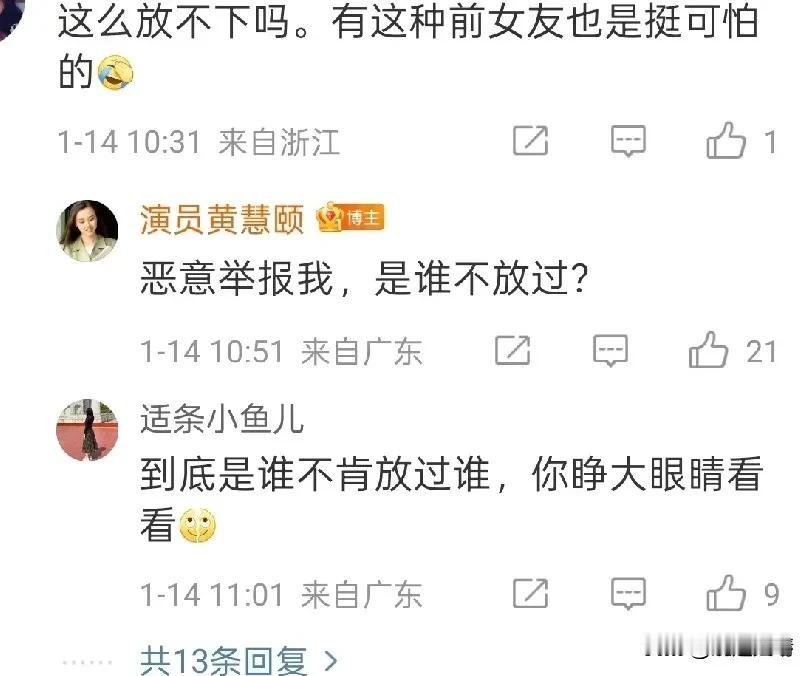Viewport: 812px width, 676px height.
Task: Click the top comment text 这么放不下吗
Action: (174, 22)
